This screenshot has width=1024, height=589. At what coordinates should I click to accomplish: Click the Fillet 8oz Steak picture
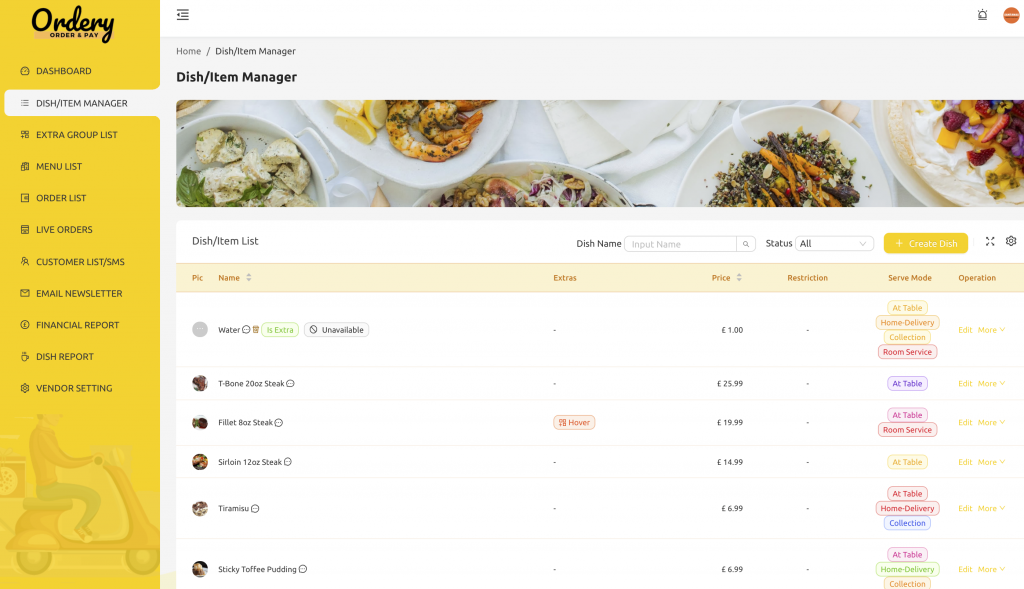point(200,422)
